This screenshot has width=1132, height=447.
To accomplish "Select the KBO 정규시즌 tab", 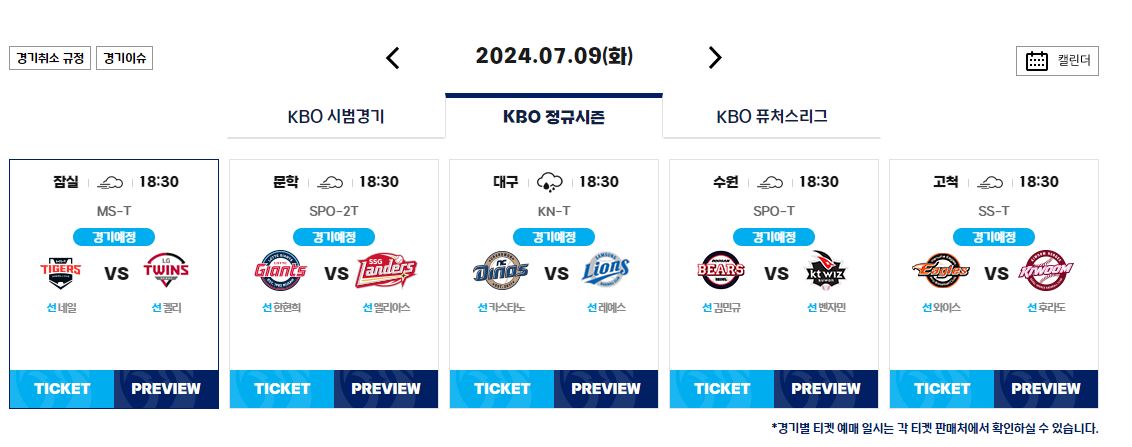I will [x=554, y=116].
